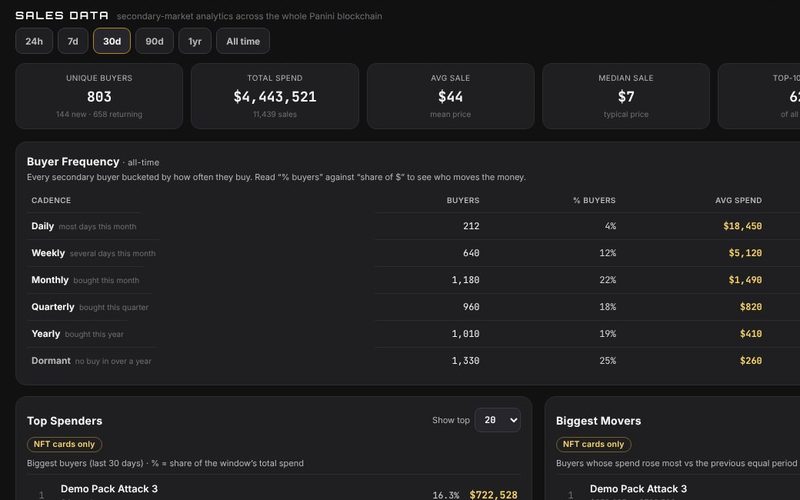Click the SALES DATA page title

point(62,16)
